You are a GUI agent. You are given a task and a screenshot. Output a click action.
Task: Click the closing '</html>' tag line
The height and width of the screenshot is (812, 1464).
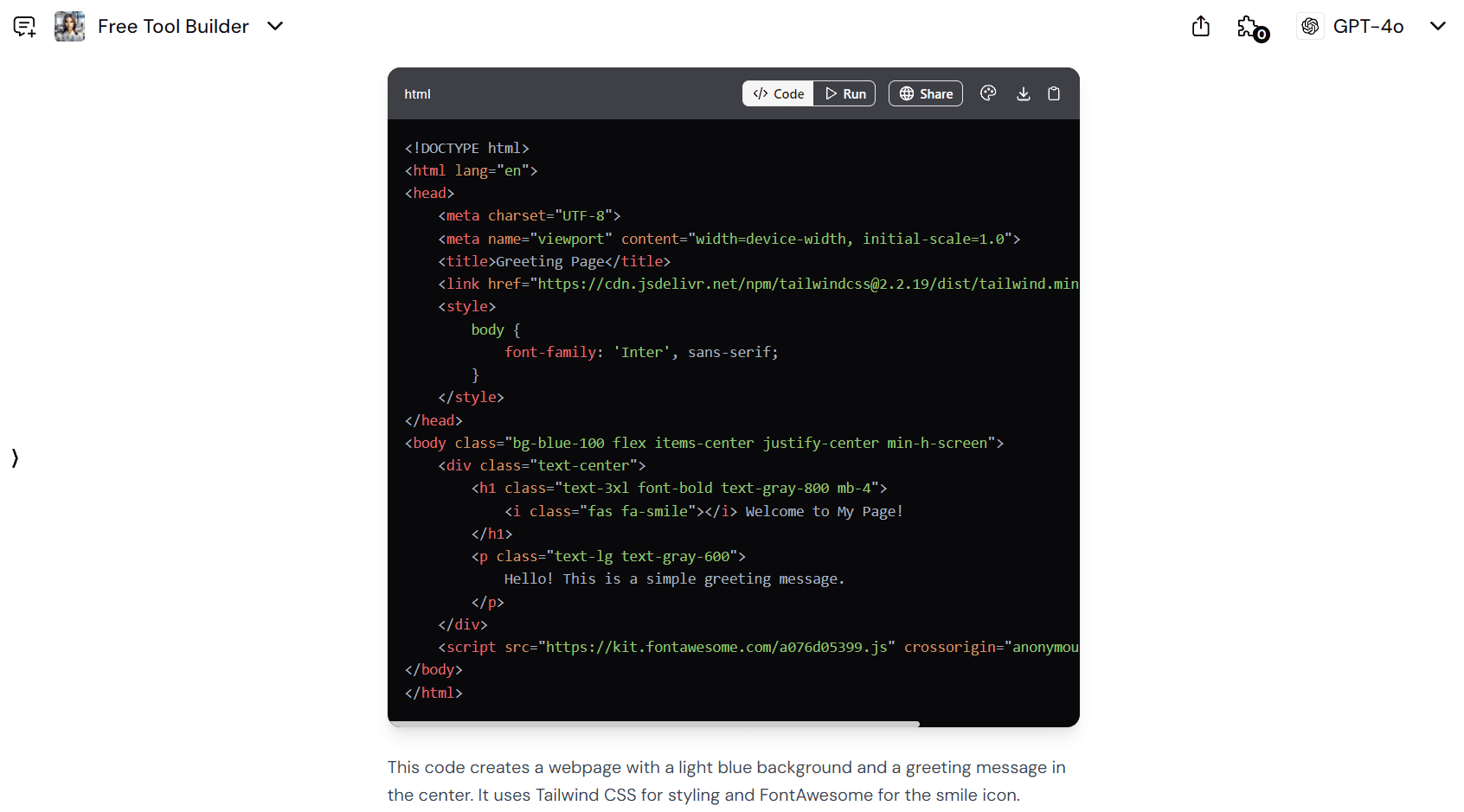[x=433, y=694]
